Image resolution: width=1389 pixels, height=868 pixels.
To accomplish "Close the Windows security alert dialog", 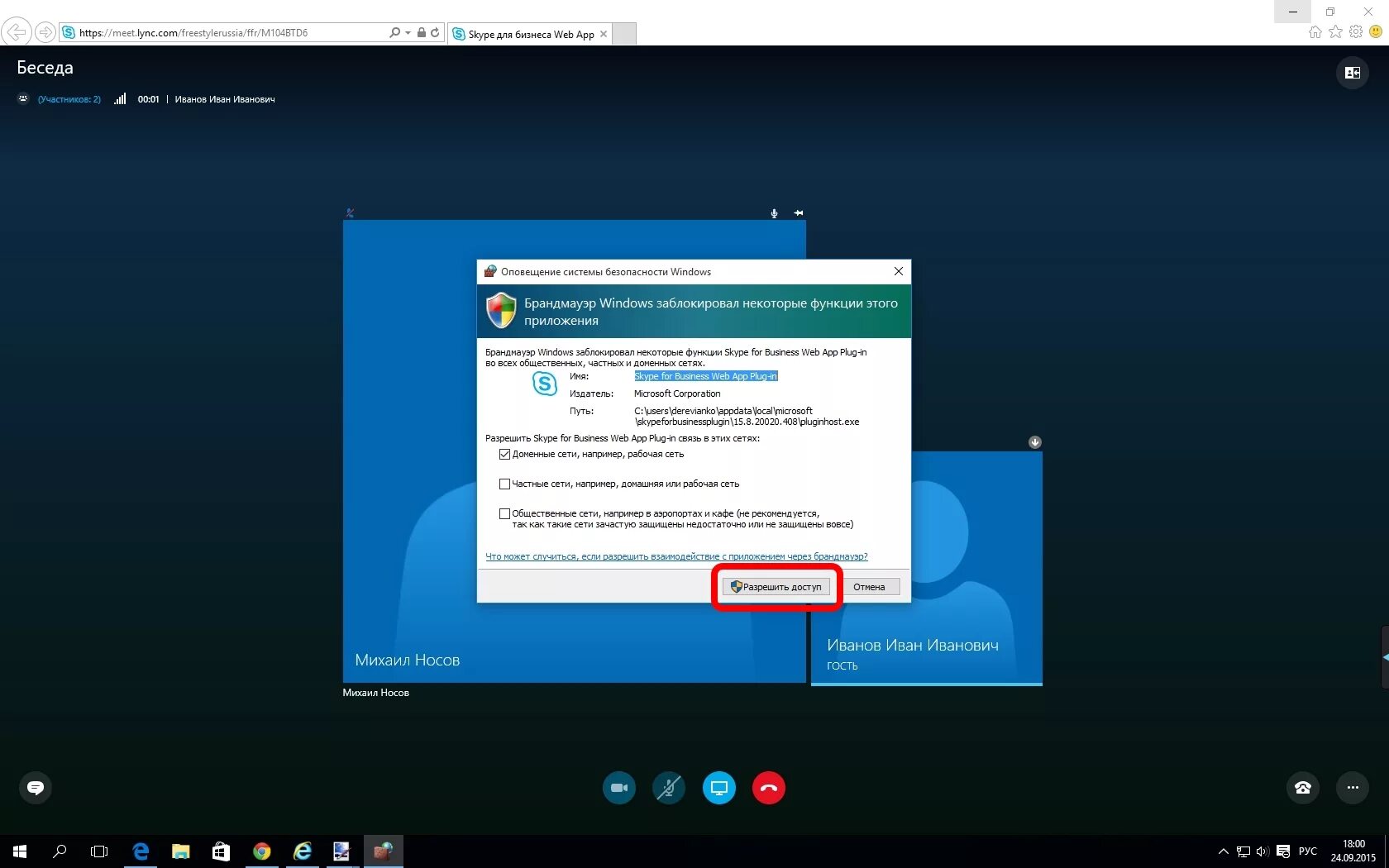I will click(899, 271).
